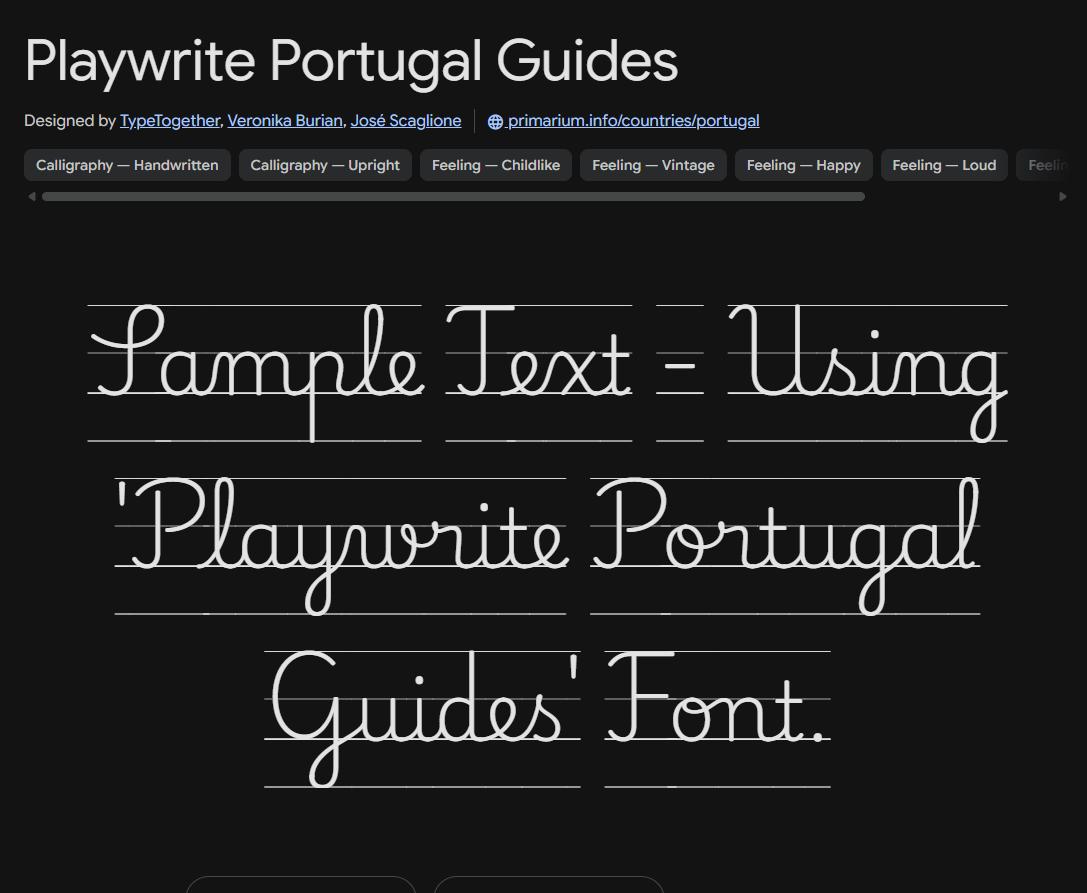Click the 'Sample Text – Using' preview line
This screenshot has width=1087, height=893.
click(547, 372)
